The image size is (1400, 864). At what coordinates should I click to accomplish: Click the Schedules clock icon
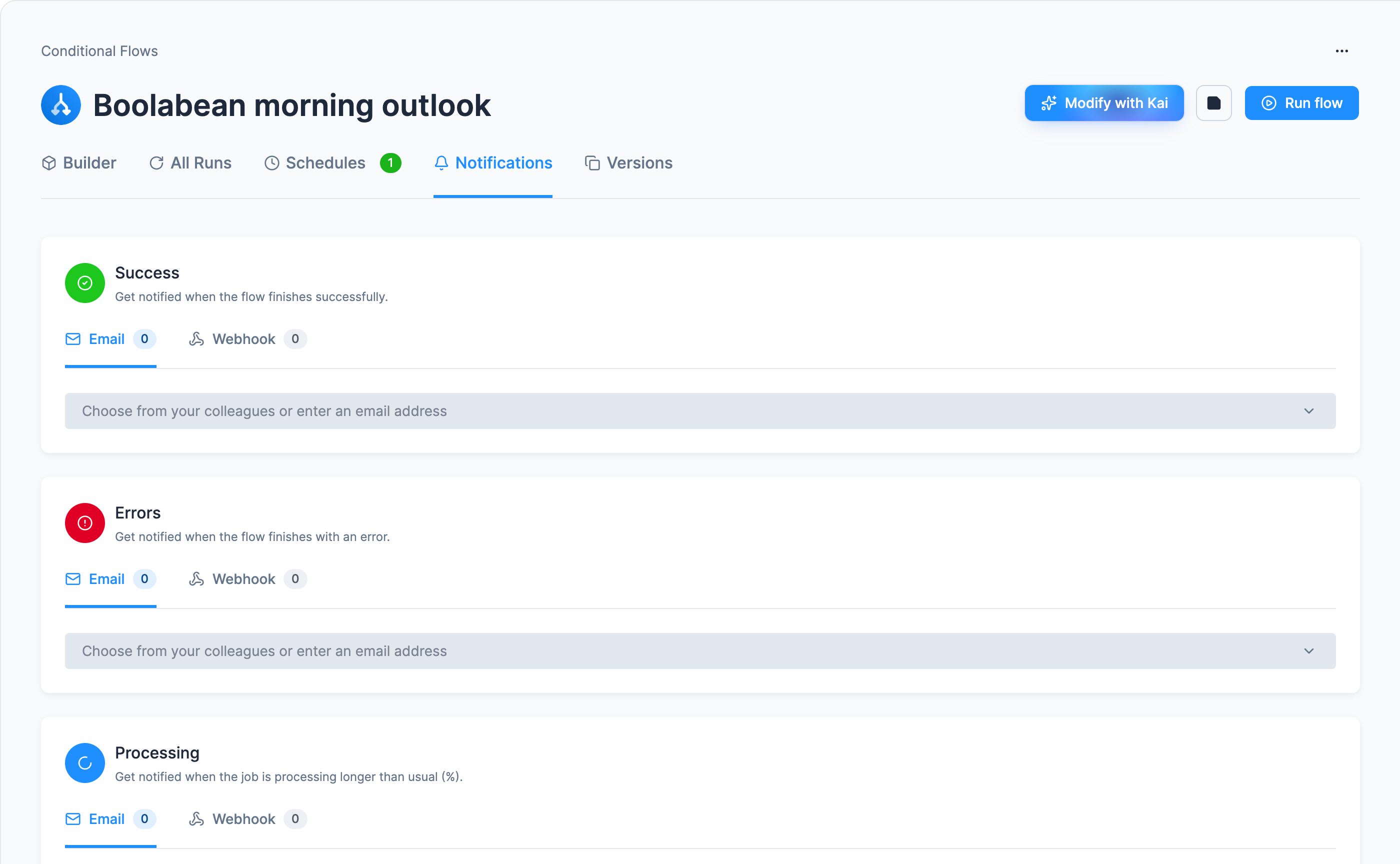[272, 163]
